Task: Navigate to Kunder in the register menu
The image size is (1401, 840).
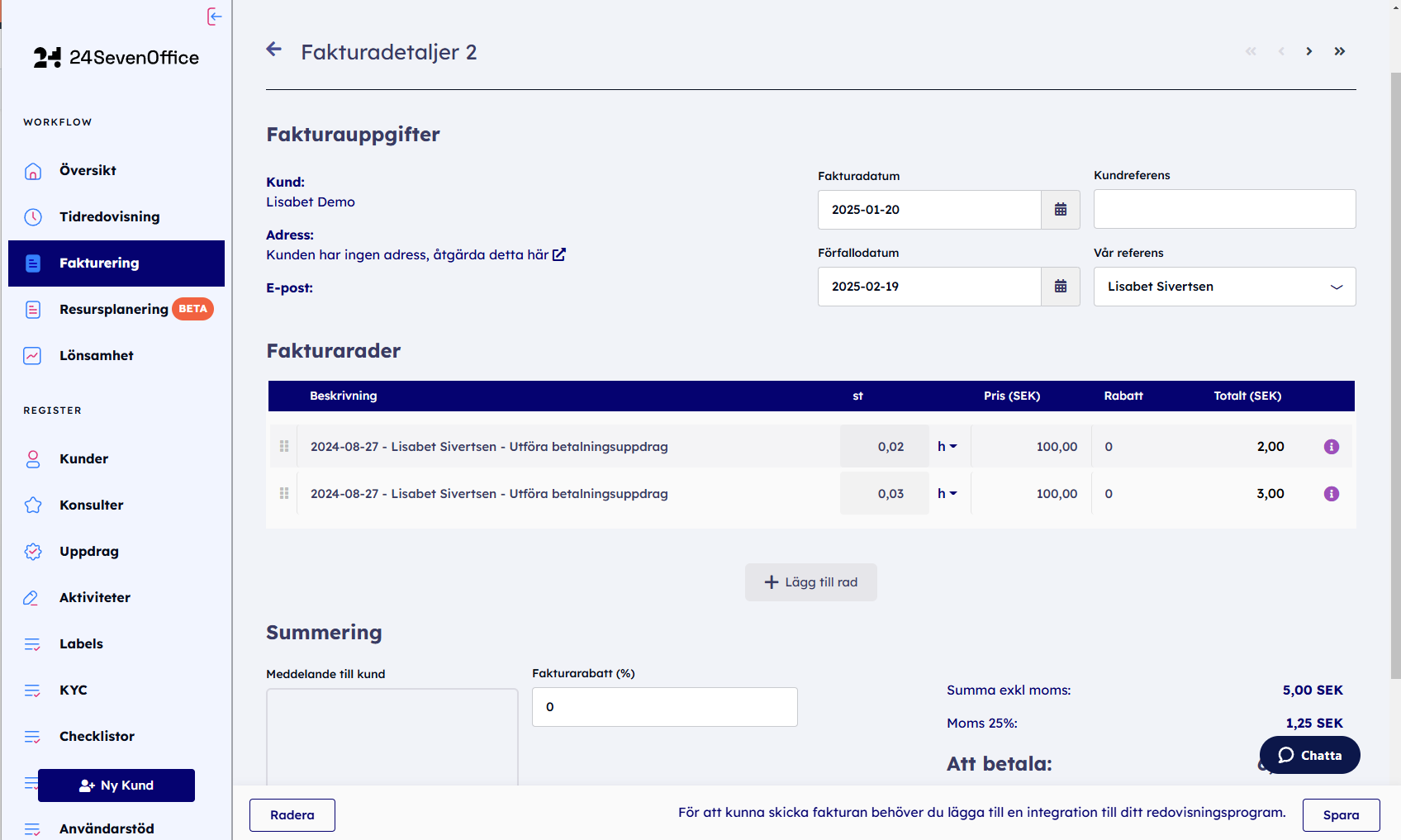Action: pyautogui.click(x=83, y=458)
